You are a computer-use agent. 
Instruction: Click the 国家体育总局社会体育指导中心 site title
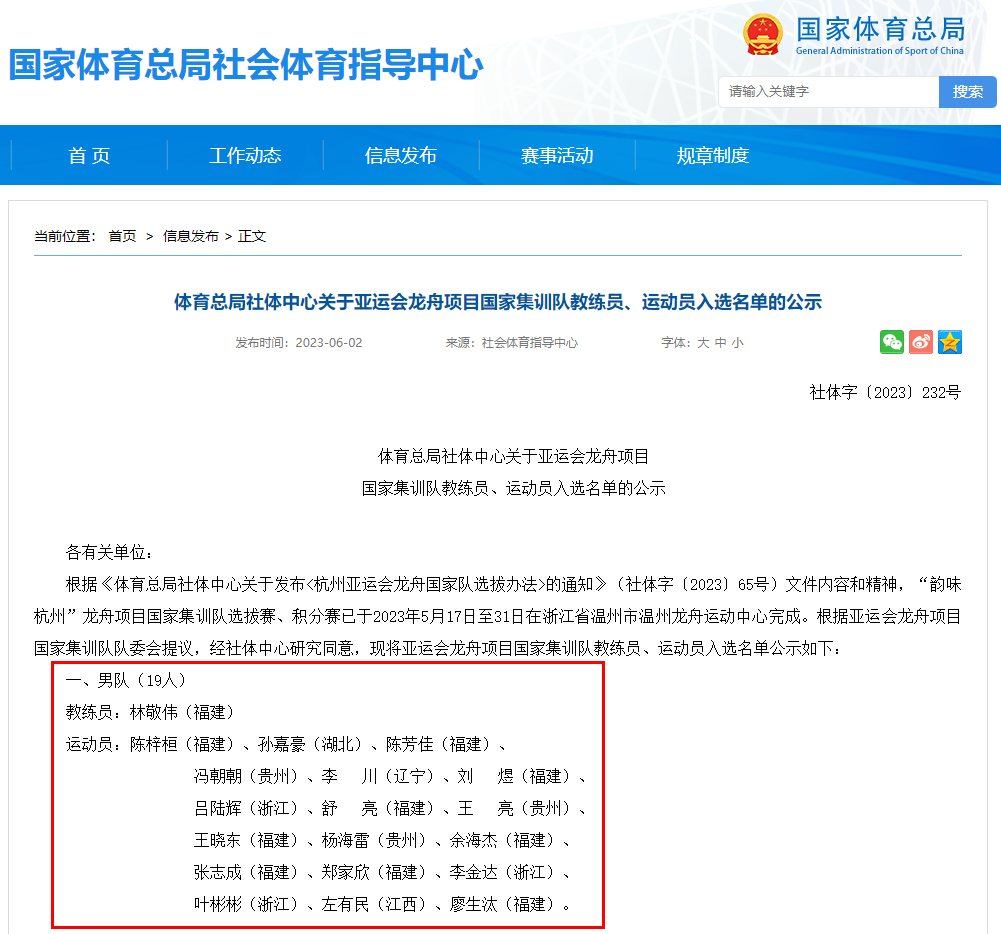(x=246, y=65)
